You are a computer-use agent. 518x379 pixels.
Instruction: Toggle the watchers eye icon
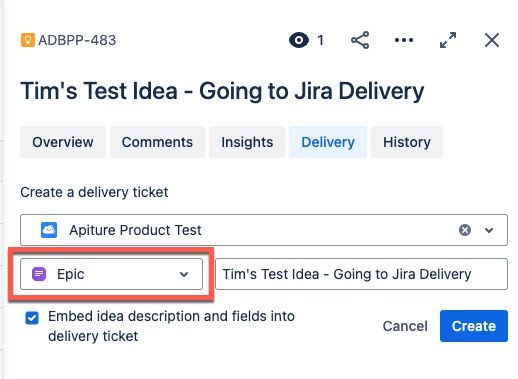point(299,40)
